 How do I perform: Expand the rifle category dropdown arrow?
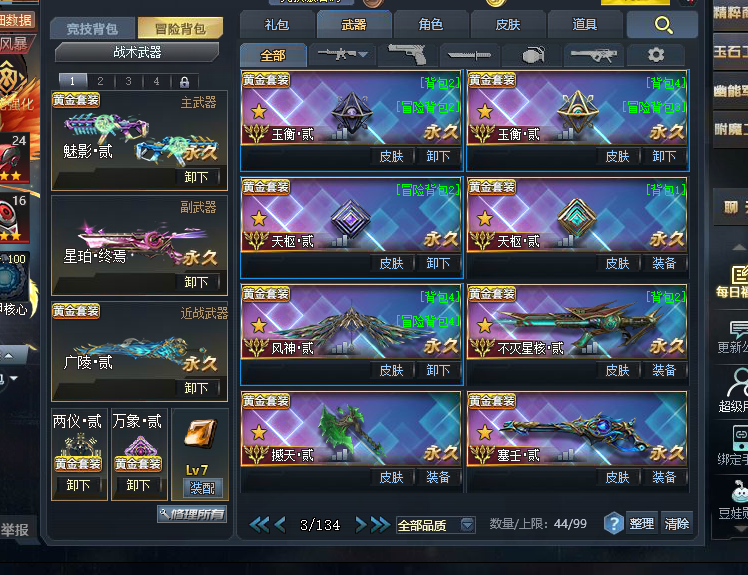point(363,54)
